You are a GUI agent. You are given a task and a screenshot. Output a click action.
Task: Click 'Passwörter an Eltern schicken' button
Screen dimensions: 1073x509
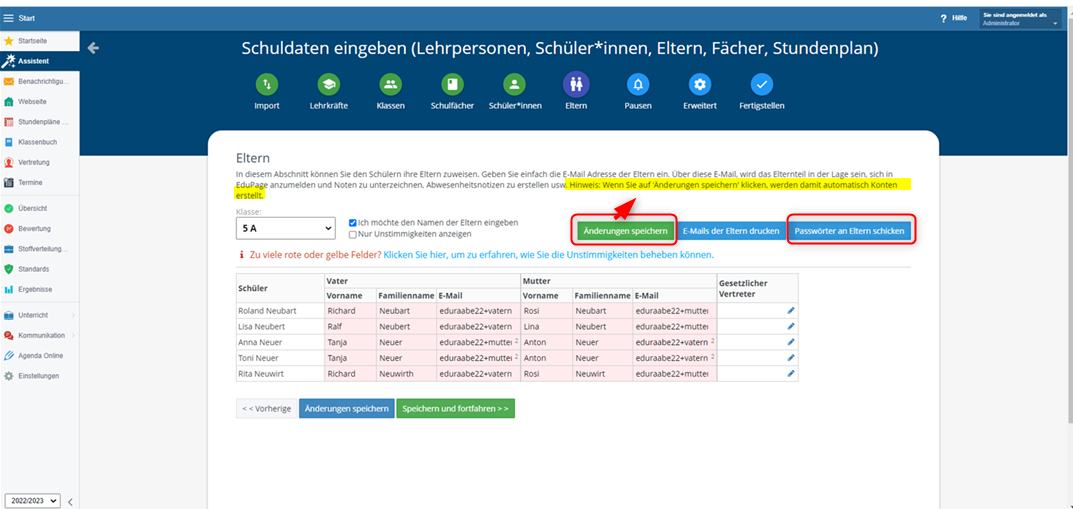[x=849, y=231]
